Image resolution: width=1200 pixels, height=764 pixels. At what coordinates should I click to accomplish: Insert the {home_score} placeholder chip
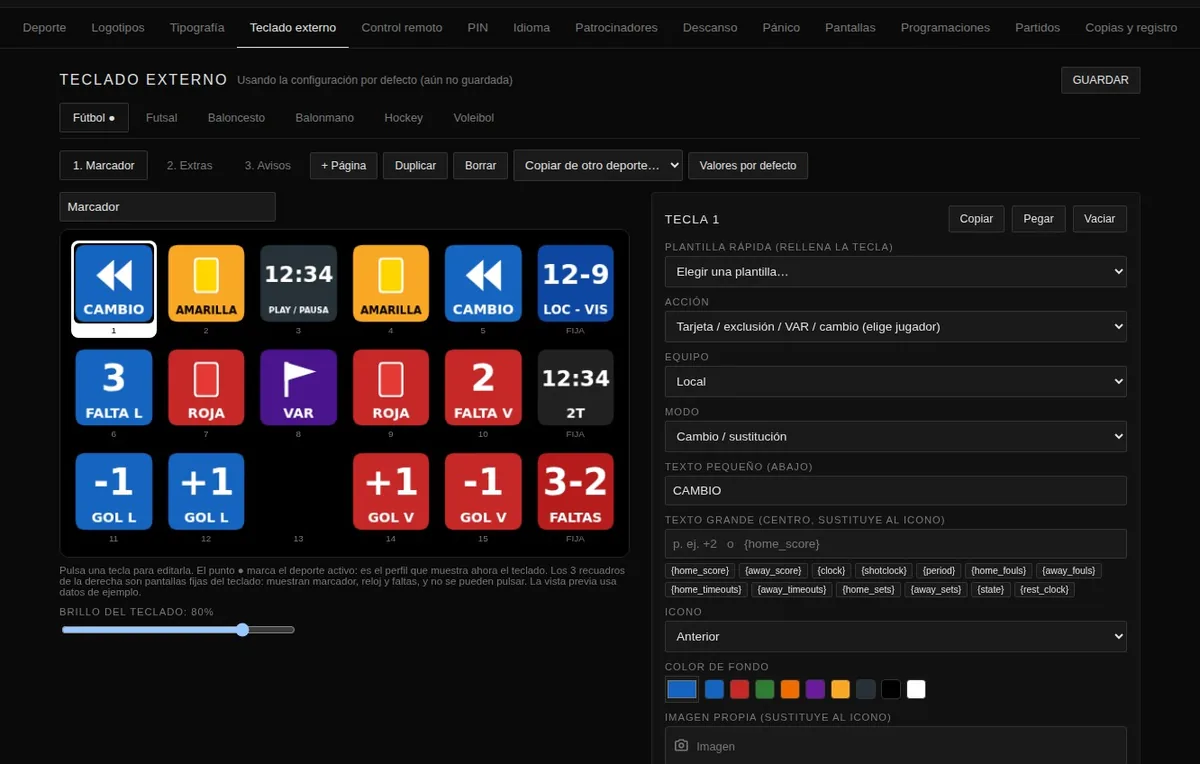(x=700, y=570)
